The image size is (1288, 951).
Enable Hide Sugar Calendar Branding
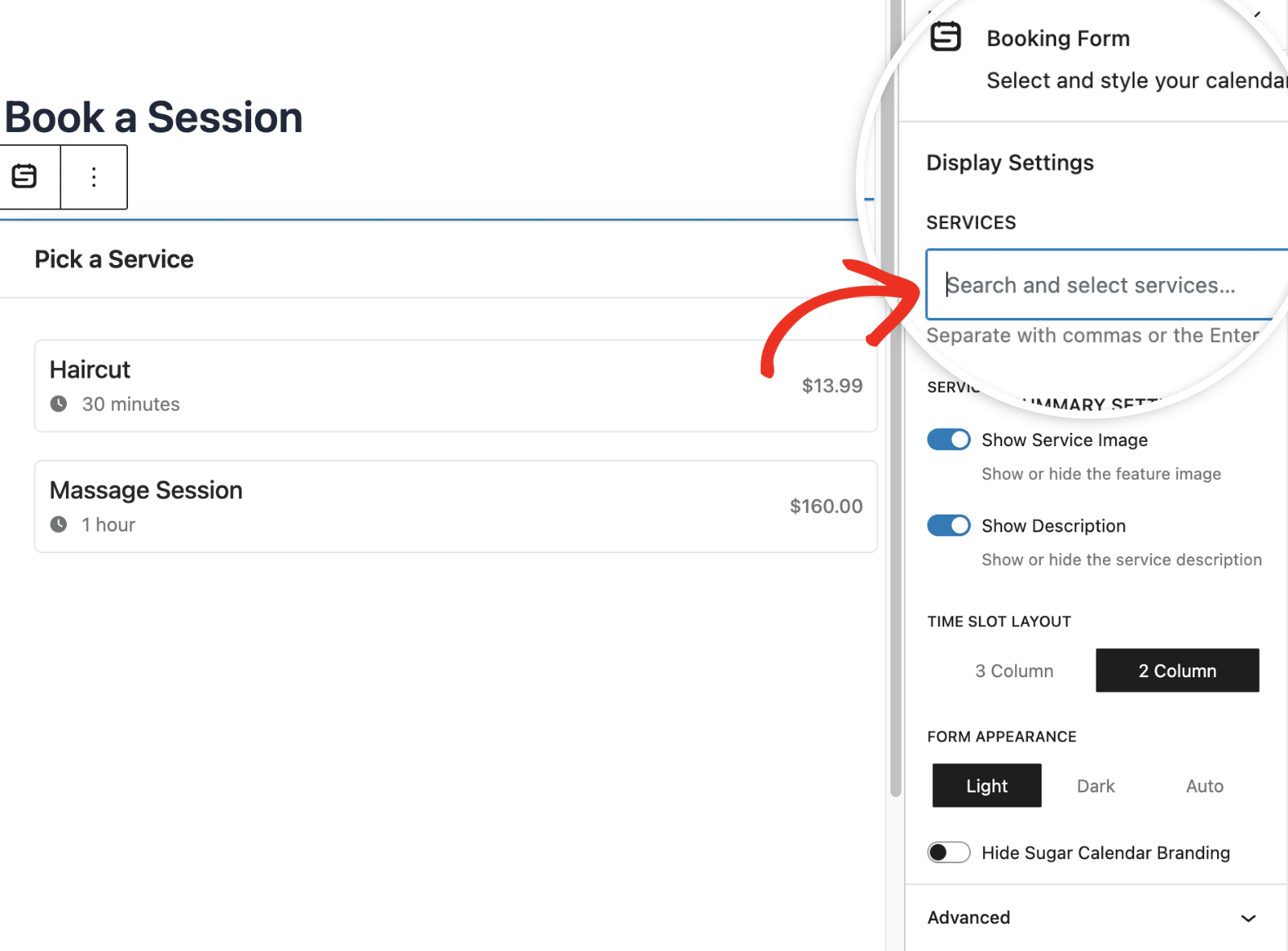pos(948,852)
